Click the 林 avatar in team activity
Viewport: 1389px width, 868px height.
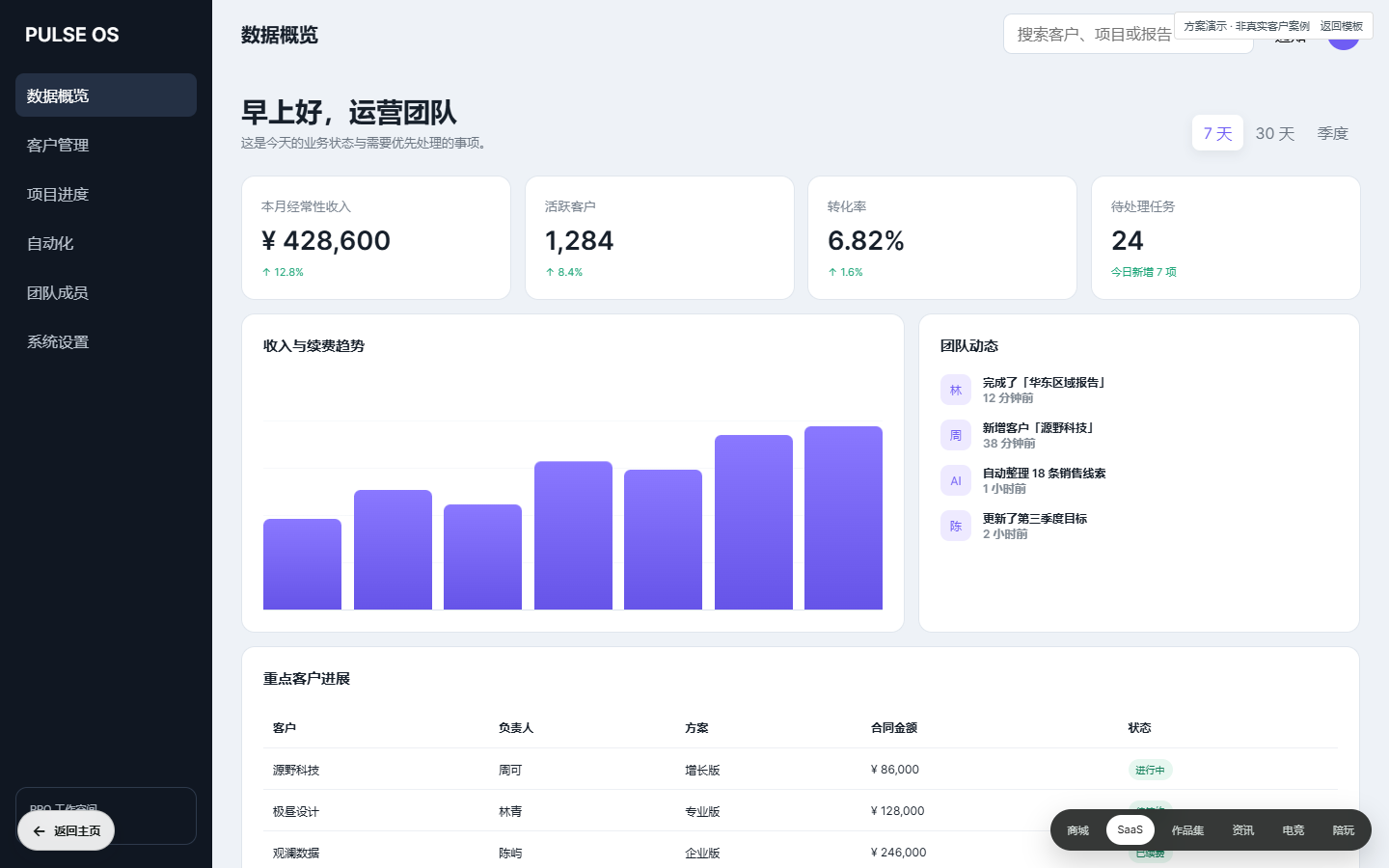tap(956, 390)
